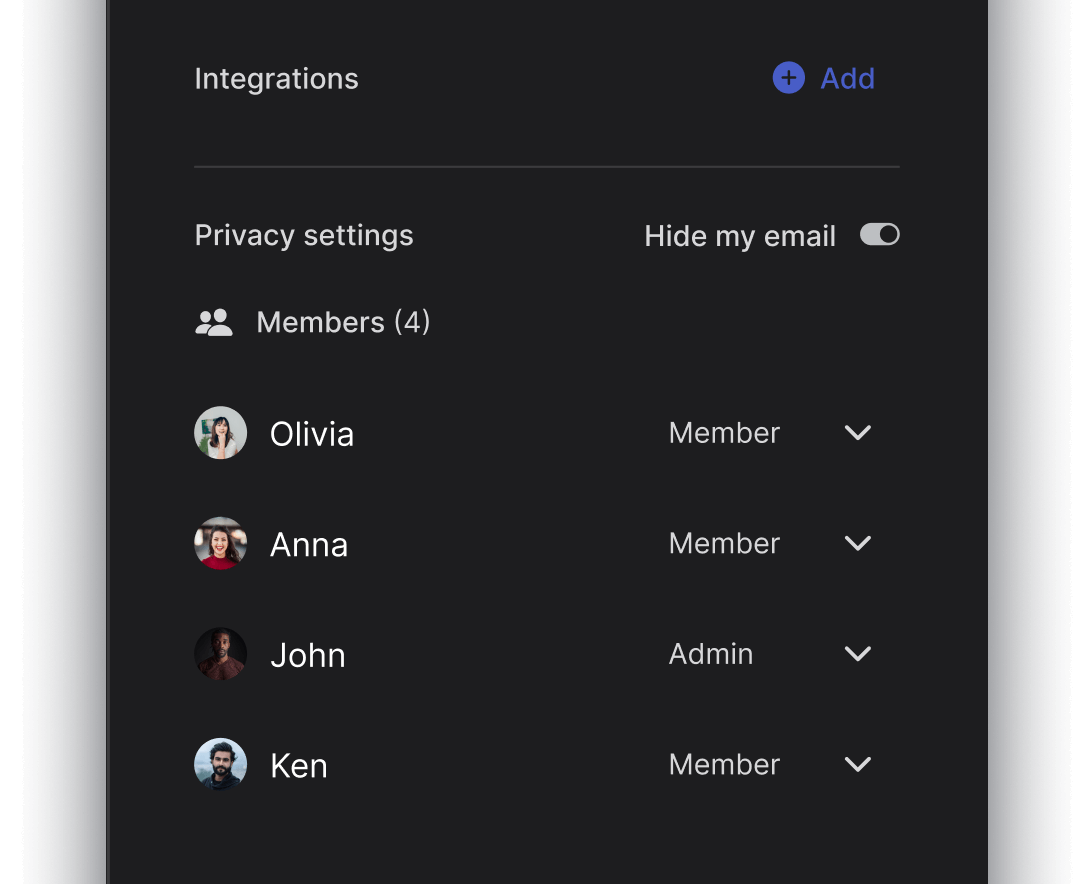Expand John's Admin role dropdown
The image size is (1092, 884).
click(x=857, y=654)
